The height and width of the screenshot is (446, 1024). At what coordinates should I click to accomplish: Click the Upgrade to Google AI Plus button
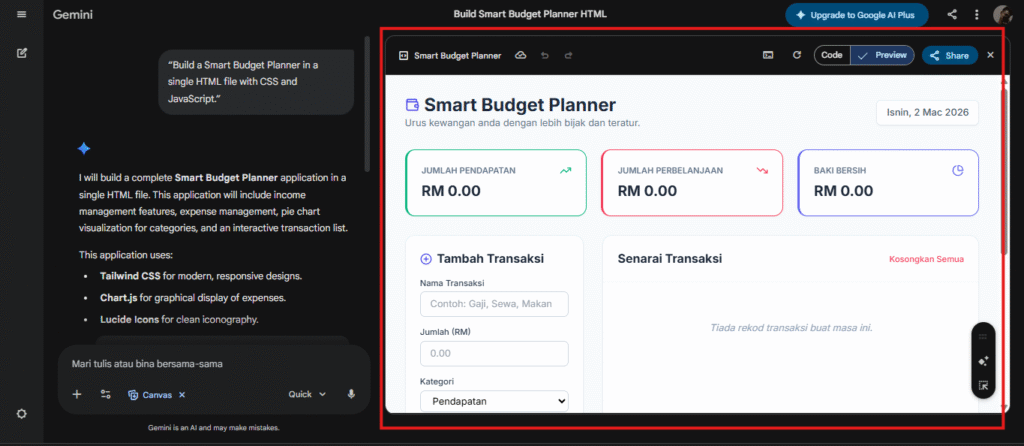click(857, 15)
